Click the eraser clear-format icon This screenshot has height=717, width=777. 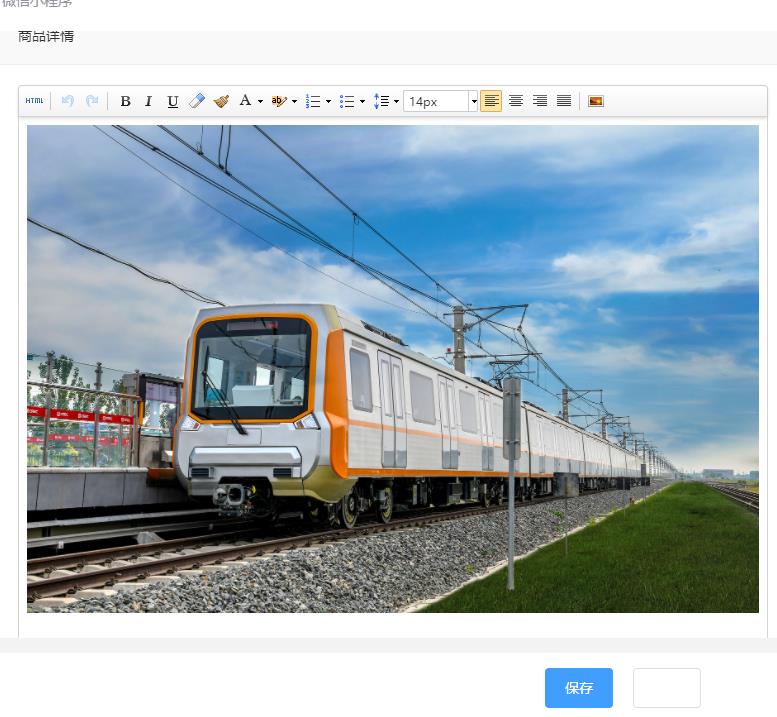197,101
